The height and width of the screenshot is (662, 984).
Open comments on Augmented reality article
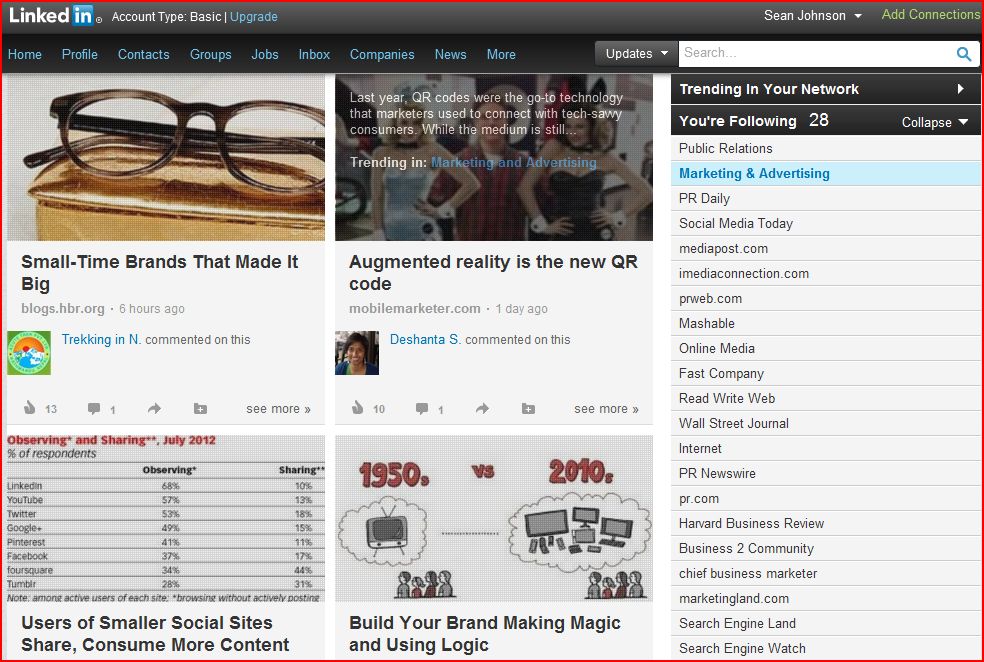tap(422, 409)
